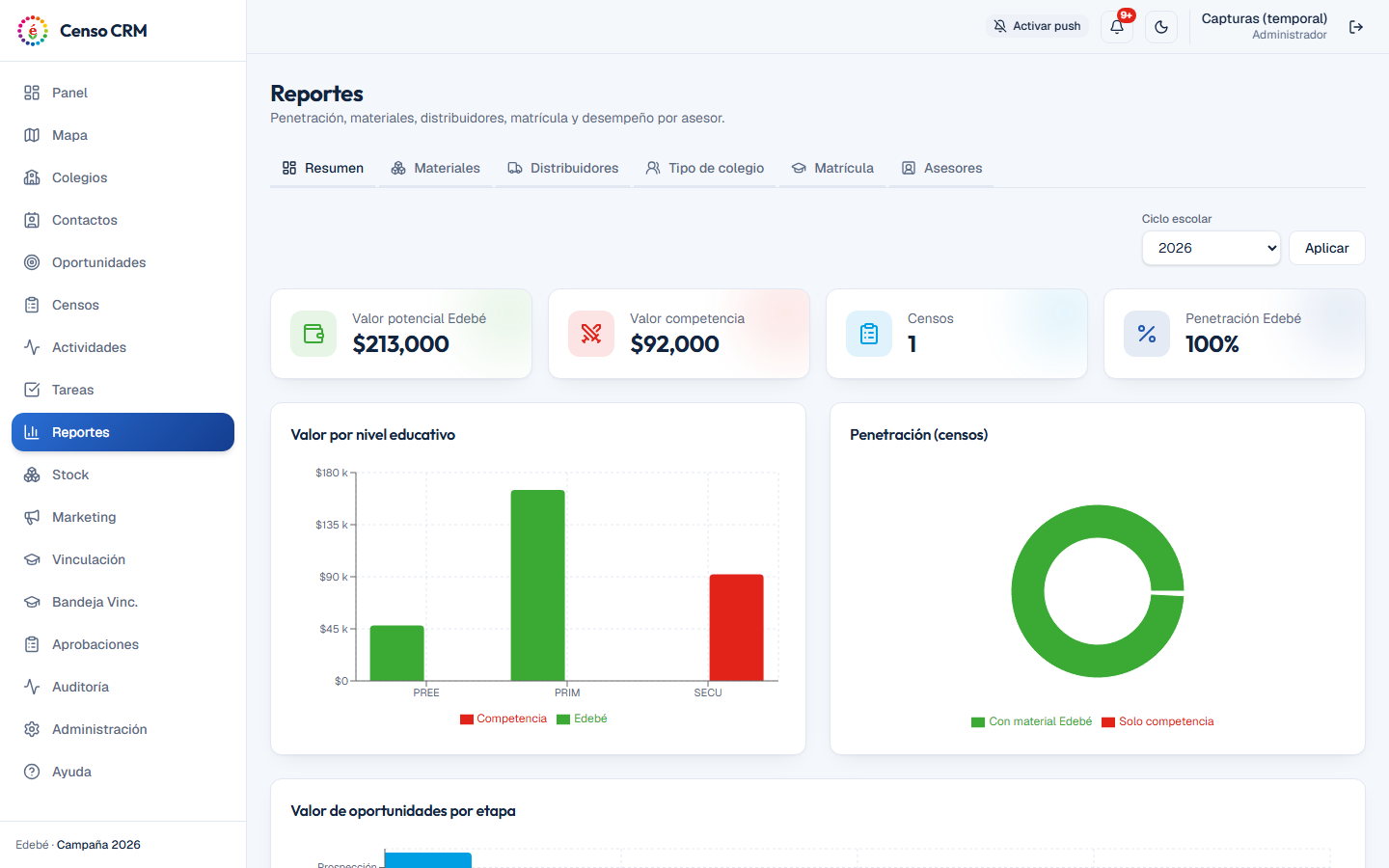Click the Campaña 2026 footer text
The image size is (1389, 868).
tap(98, 845)
